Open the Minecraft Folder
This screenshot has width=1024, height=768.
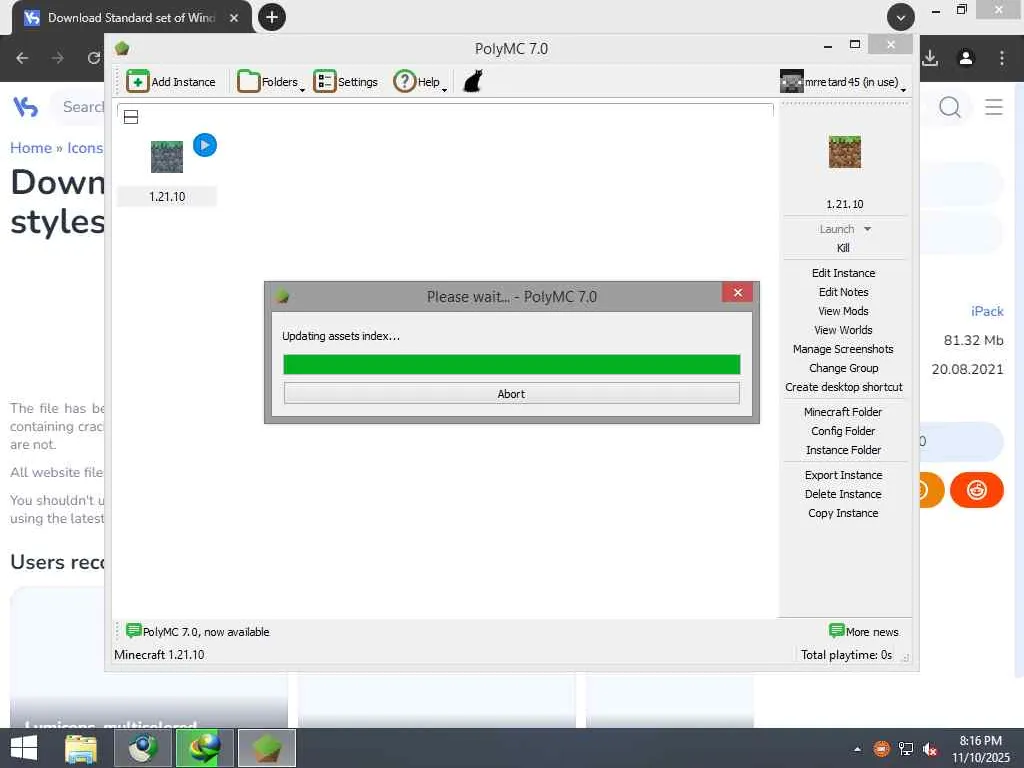tap(843, 412)
